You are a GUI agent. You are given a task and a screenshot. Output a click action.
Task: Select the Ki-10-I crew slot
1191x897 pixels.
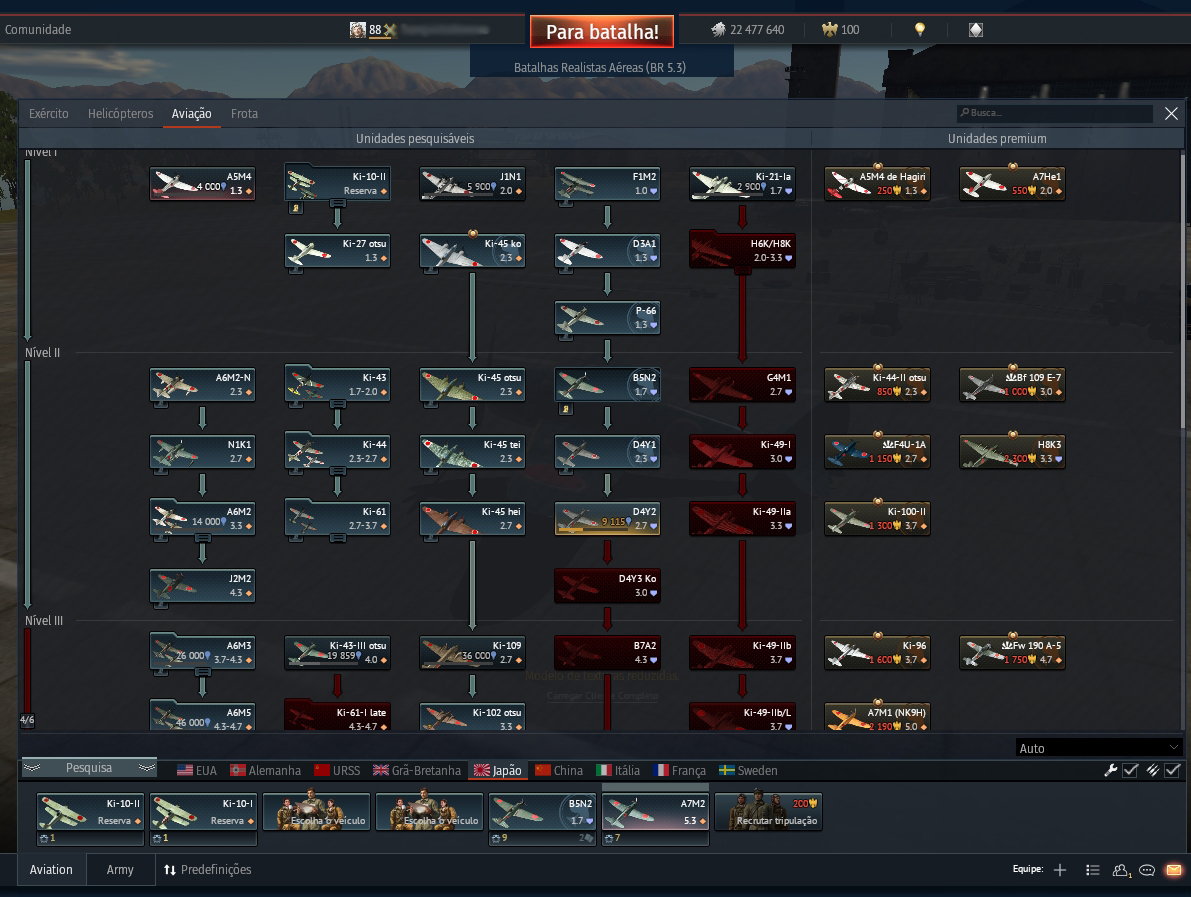[204, 813]
